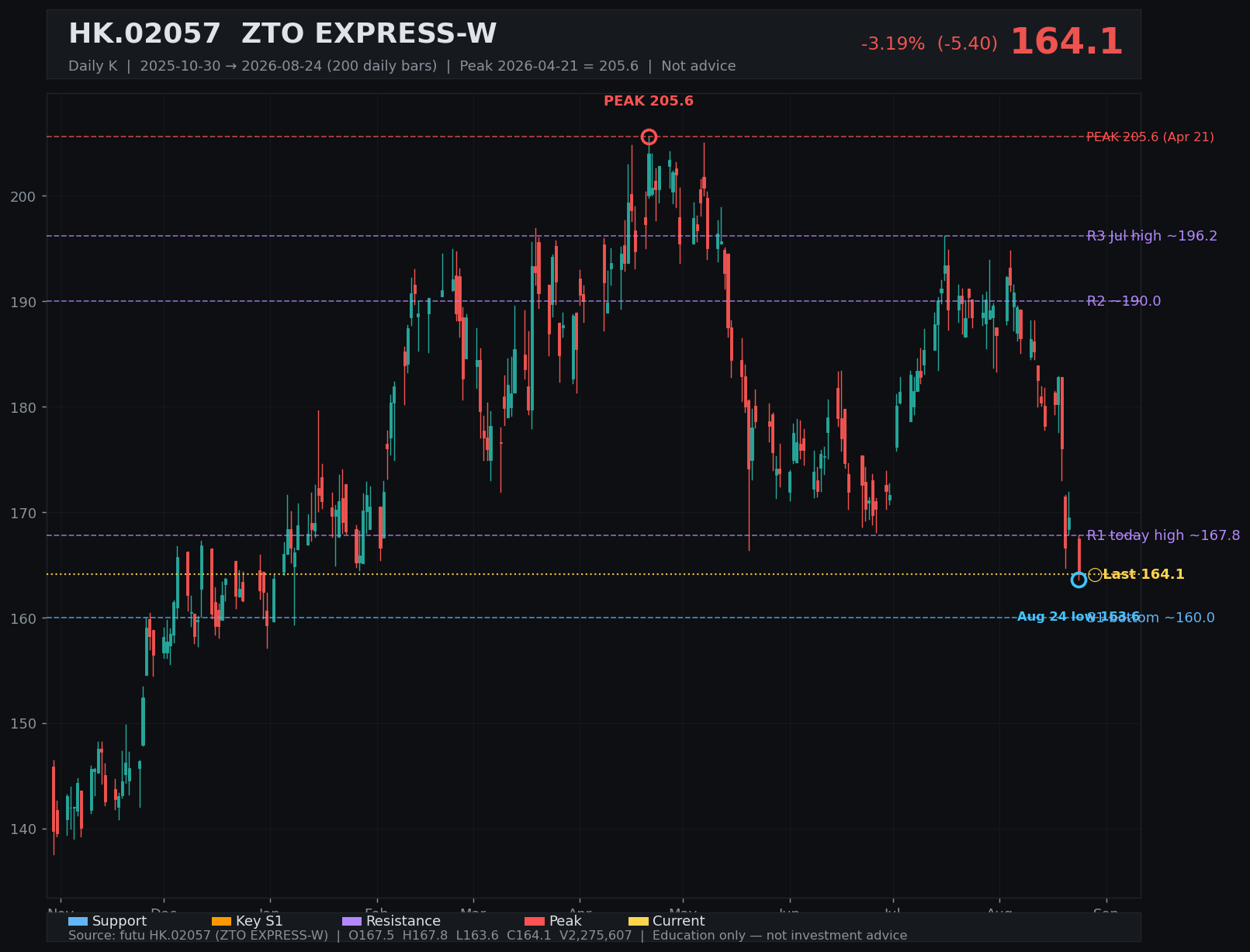Click the 140 tick on the price axis
This screenshot has width=1250, height=952.
coord(23,829)
